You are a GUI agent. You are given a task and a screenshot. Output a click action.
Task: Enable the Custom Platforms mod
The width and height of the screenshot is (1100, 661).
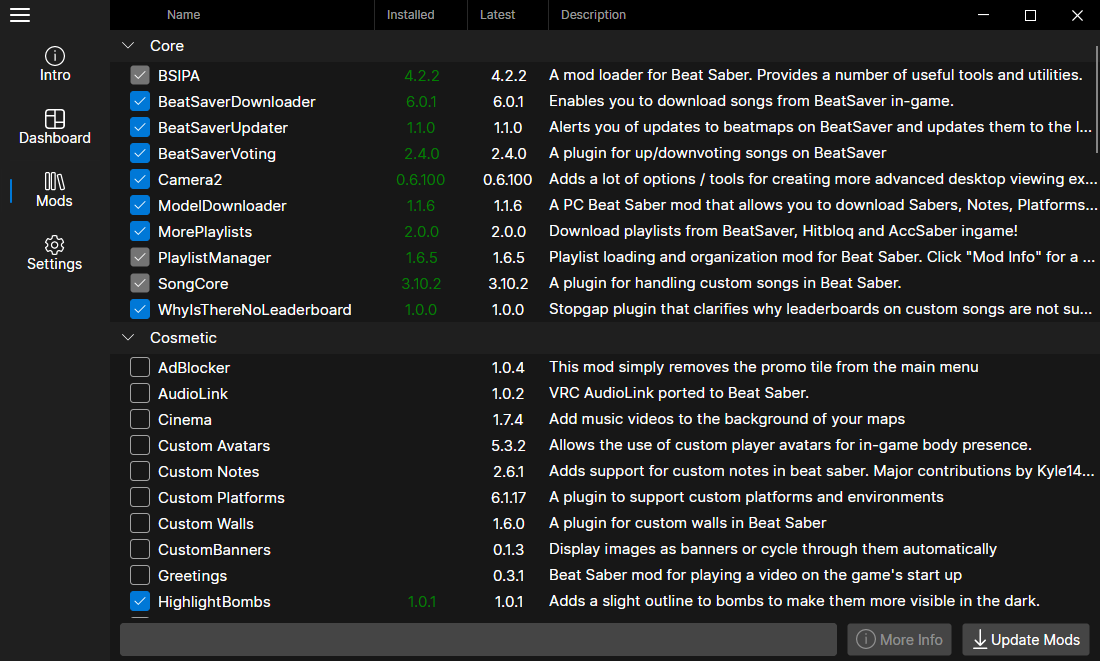(x=140, y=497)
